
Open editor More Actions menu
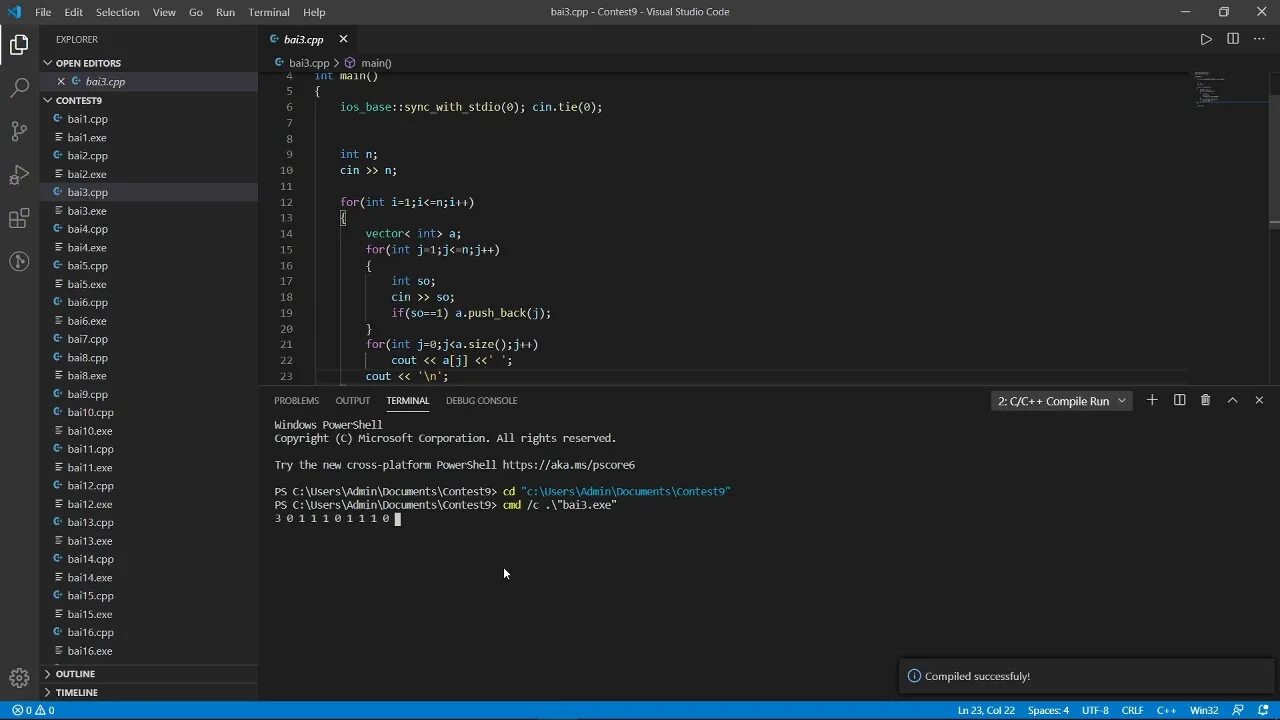tap(1259, 39)
